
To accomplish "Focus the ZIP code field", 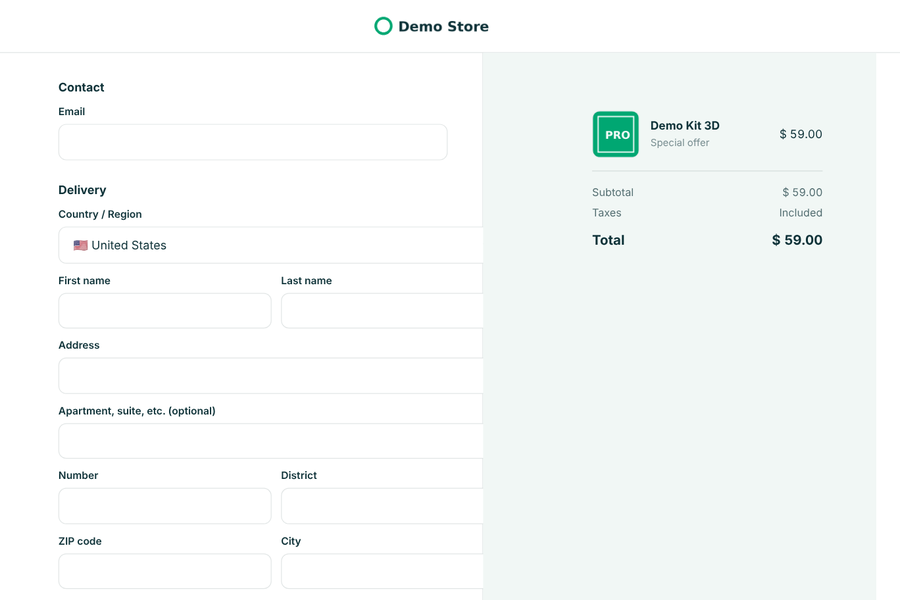I will pos(165,571).
